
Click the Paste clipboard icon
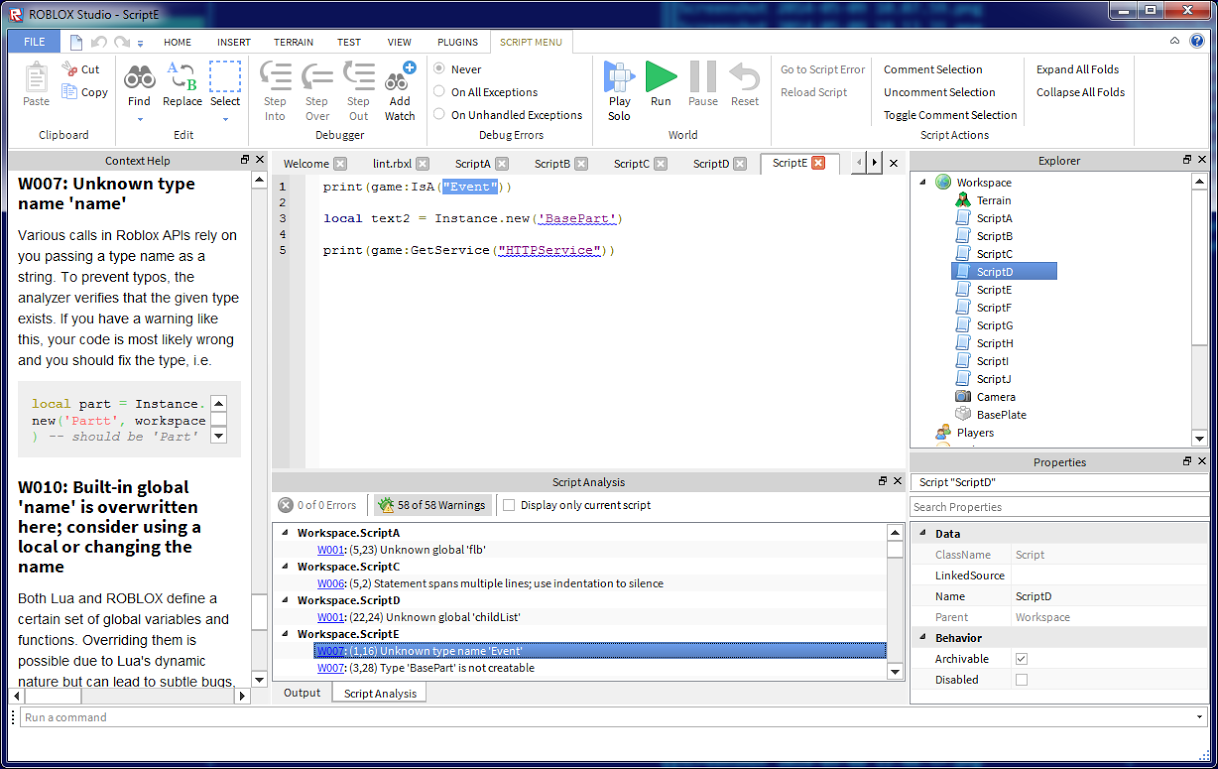36,78
